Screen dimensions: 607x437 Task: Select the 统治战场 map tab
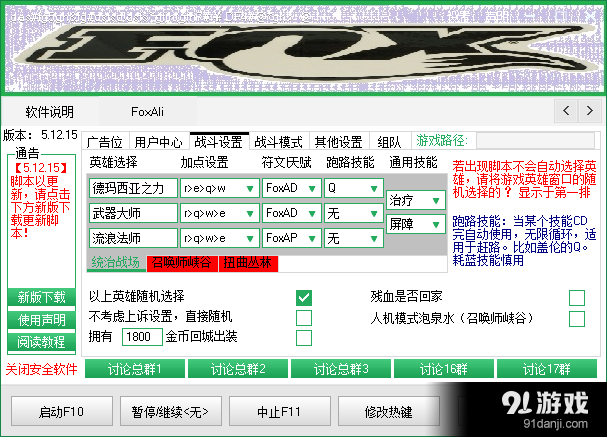coord(116,263)
